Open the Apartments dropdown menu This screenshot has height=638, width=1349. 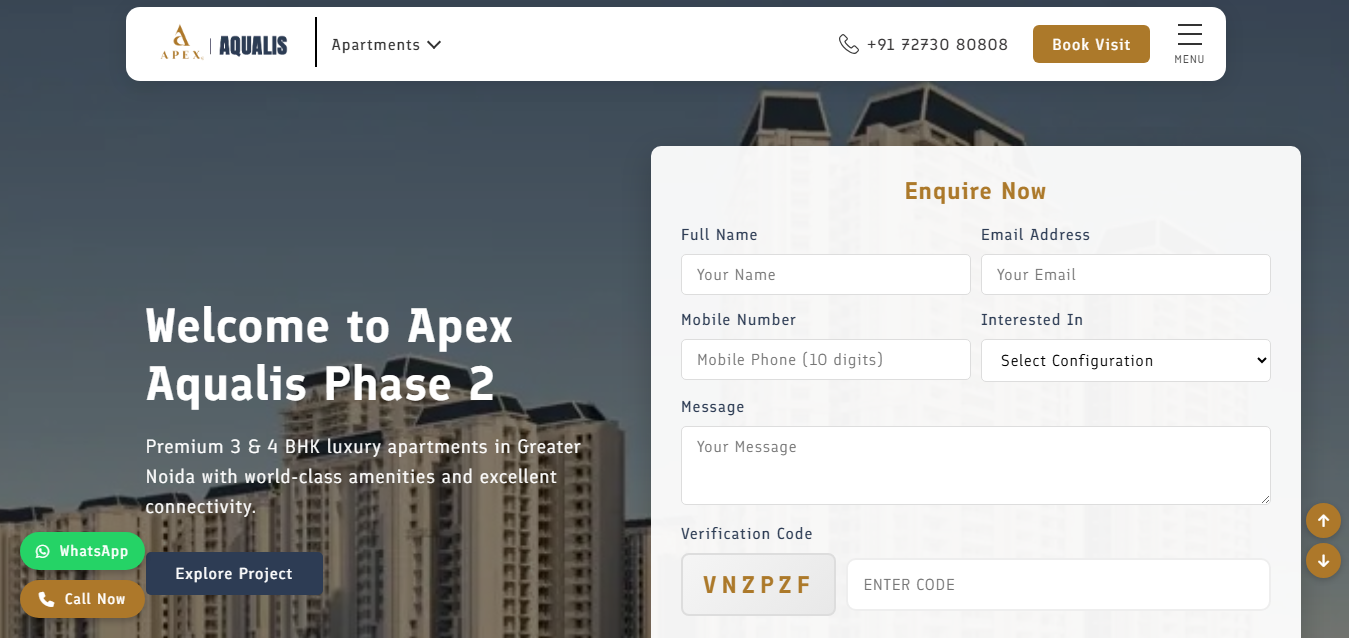tap(386, 45)
